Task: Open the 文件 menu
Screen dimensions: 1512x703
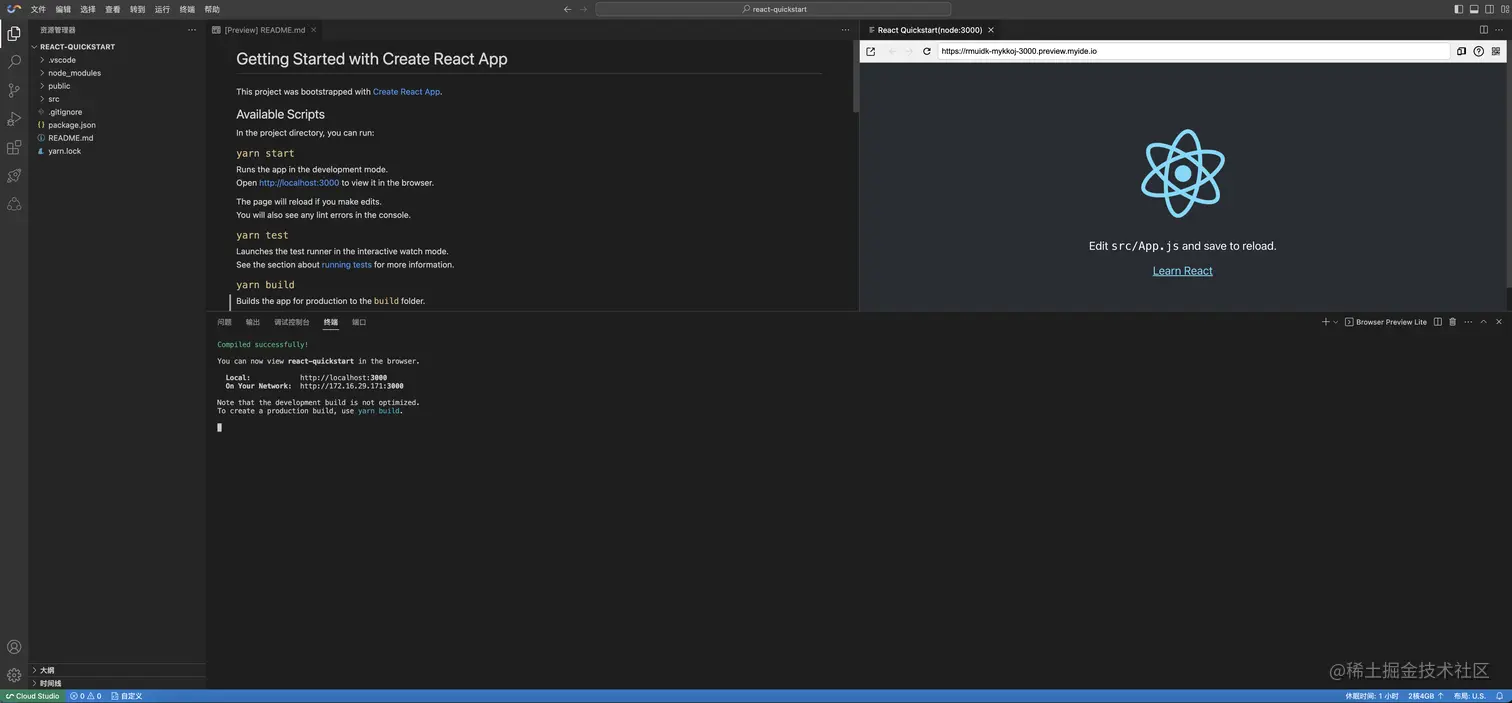Action: (x=38, y=9)
